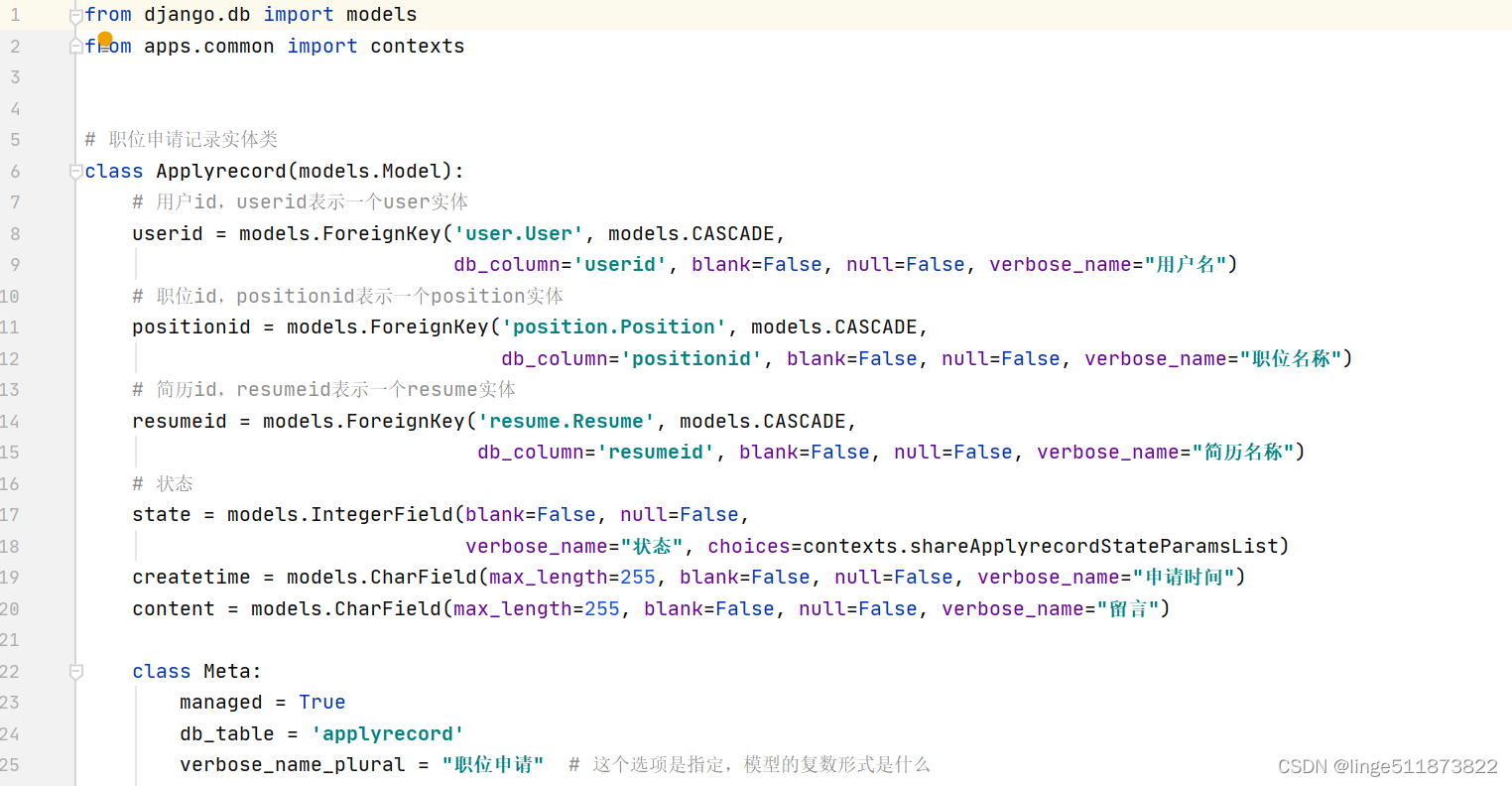Click the verbose_name string "留言"

[1128, 609]
